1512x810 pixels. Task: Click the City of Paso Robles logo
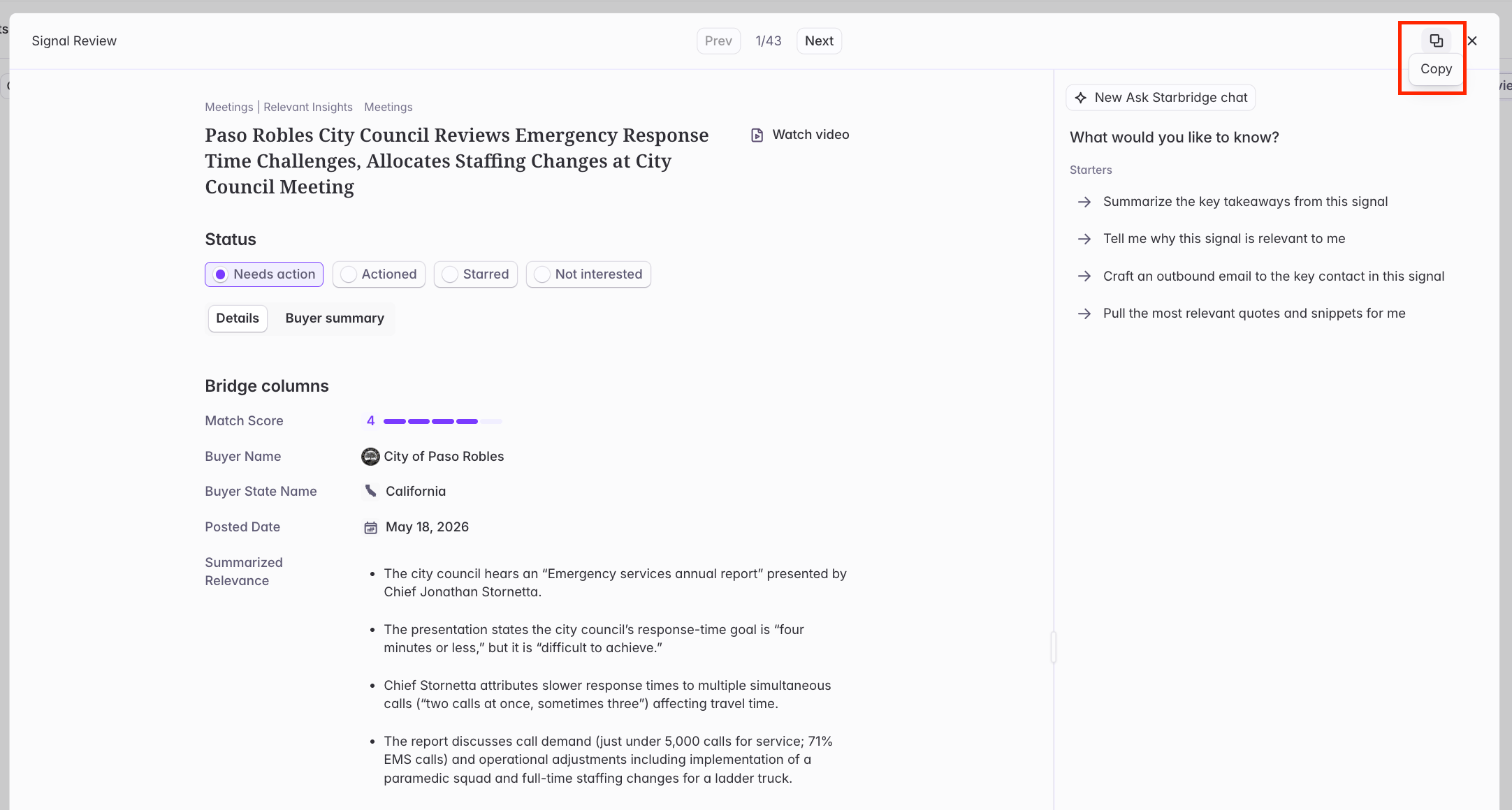pyautogui.click(x=370, y=457)
